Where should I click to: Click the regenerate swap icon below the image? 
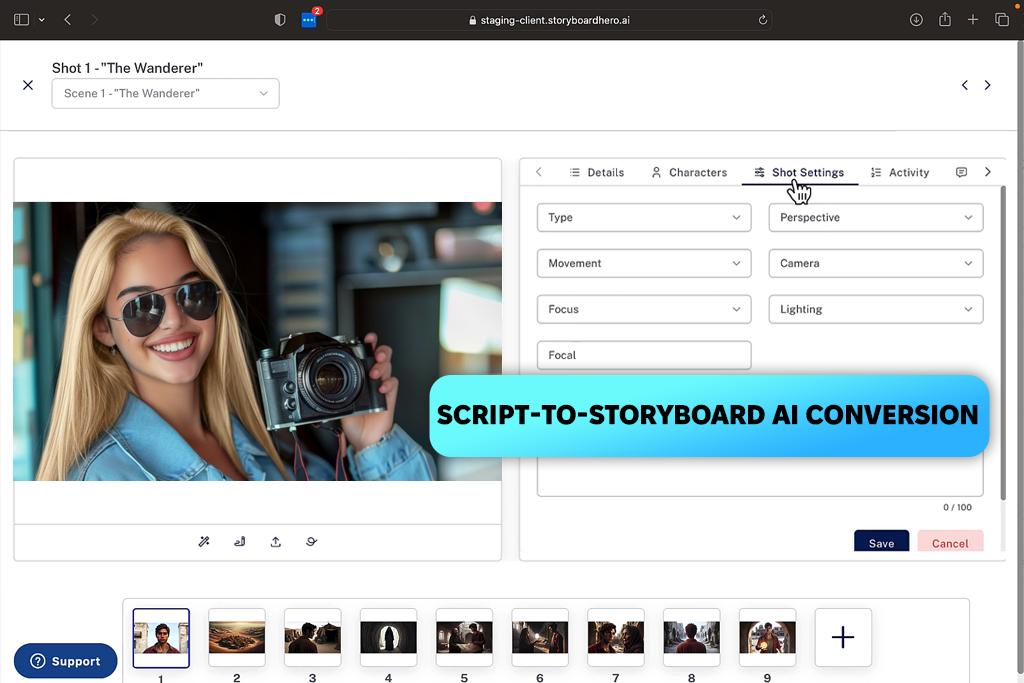pyautogui.click(x=312, y=541)
